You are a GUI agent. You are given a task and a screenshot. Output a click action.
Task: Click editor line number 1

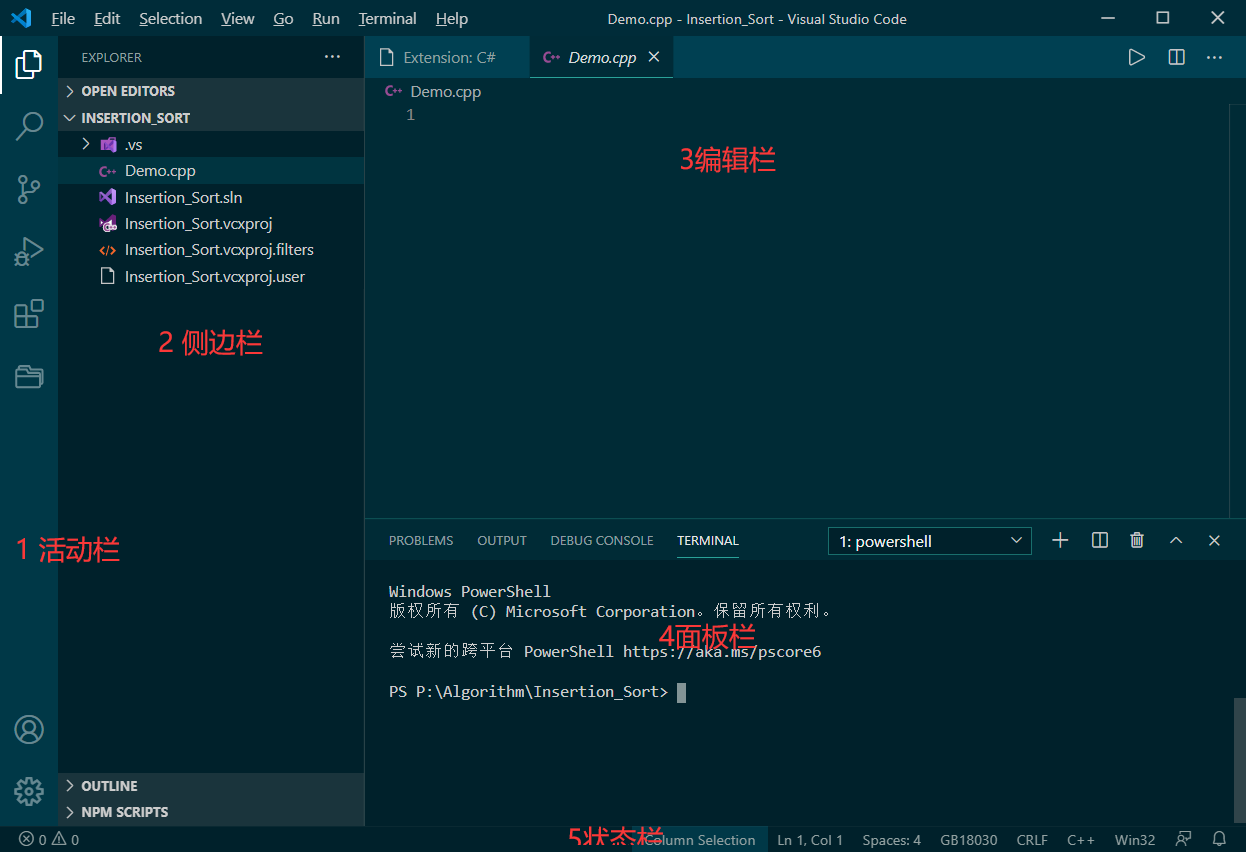point(410,115)
